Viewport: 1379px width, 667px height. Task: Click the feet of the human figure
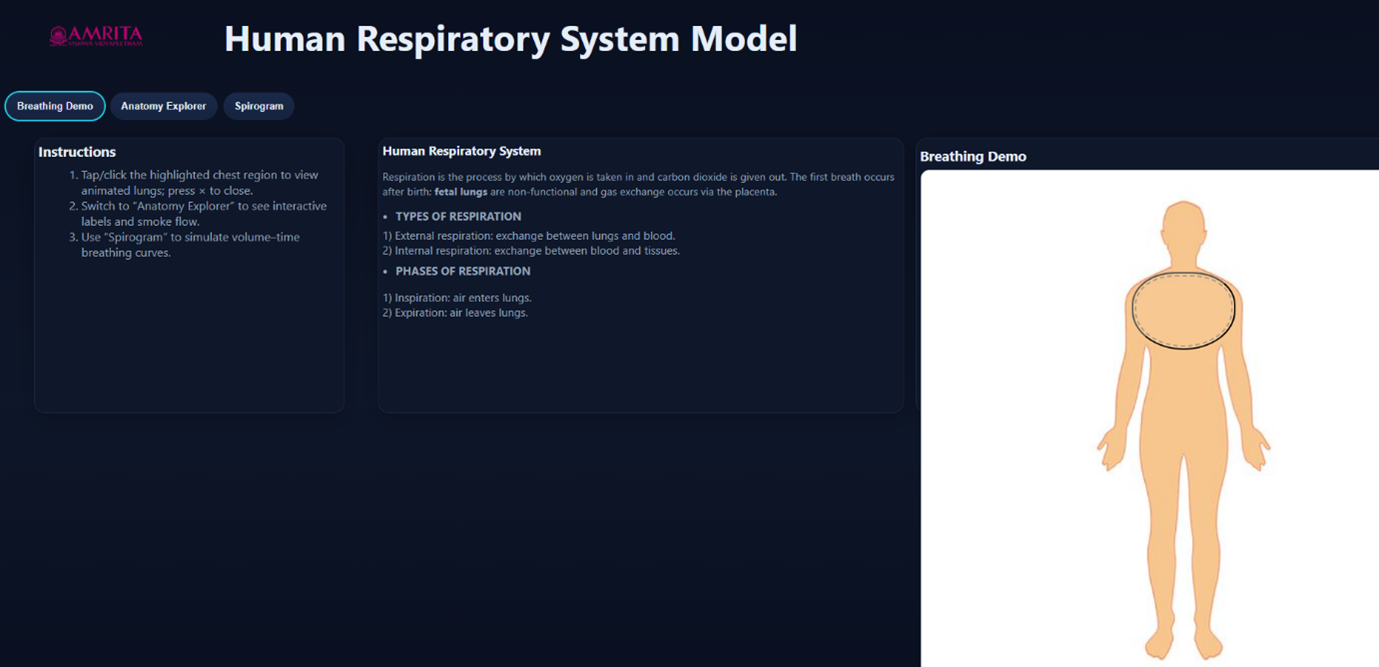point(1183,641)
